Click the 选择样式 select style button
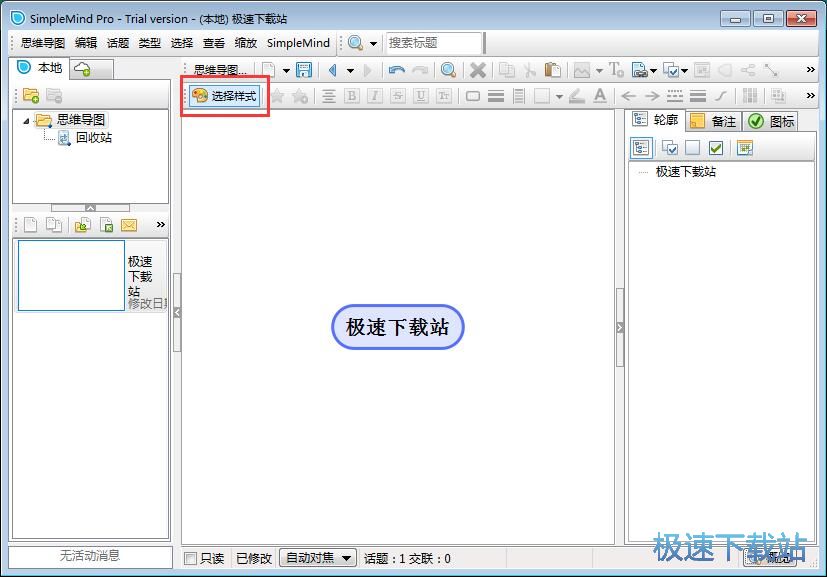Screen dimensions: 827x577 pyautogui.click(x=225, y=95)
